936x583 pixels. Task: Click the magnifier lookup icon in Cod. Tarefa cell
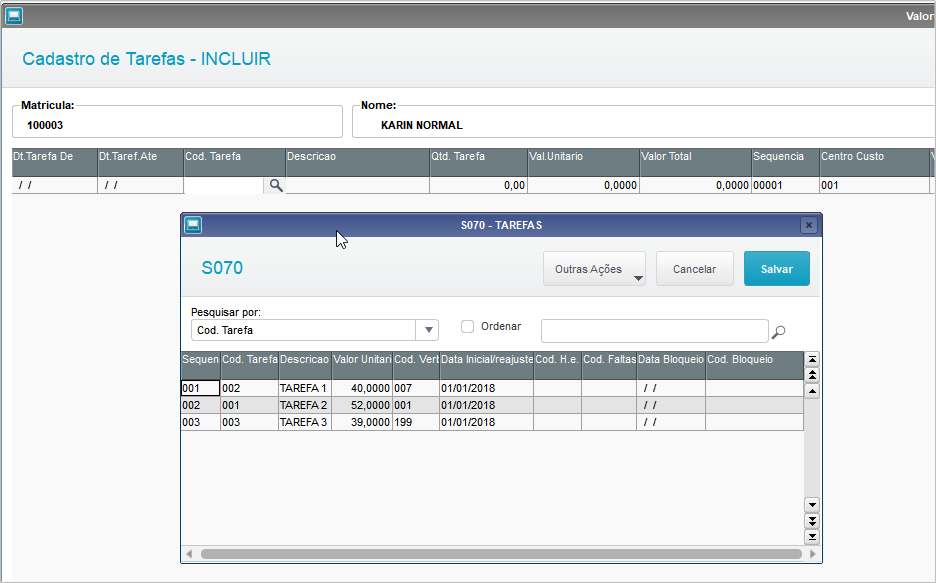(x=275, y=185)
